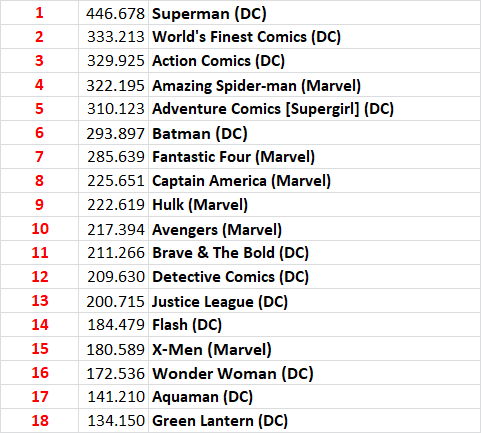481x433 pixels.
Task: Click the Adventure Comics [Supergirl] (DC) cell
Action: pos(314,109)
